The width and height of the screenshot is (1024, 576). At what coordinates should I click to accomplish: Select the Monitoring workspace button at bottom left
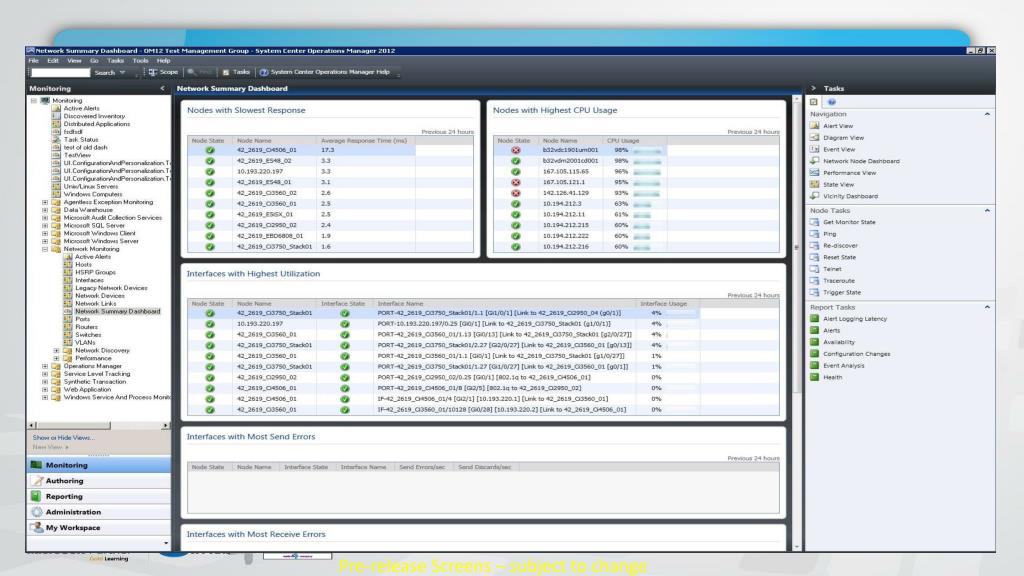tap(99, 465)
